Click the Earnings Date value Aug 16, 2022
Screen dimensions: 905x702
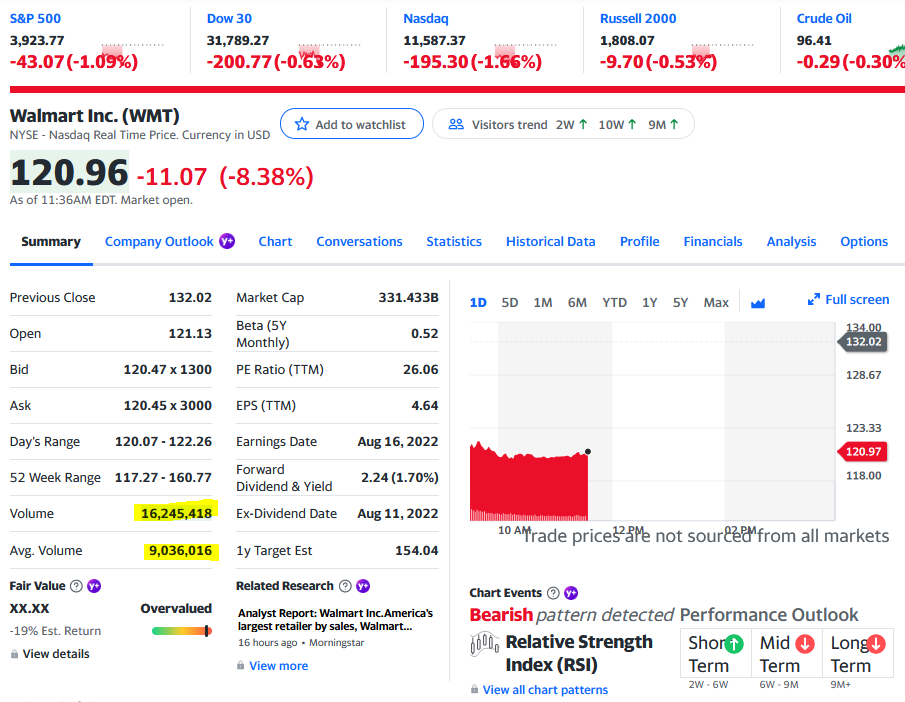(x=398, y=442)
